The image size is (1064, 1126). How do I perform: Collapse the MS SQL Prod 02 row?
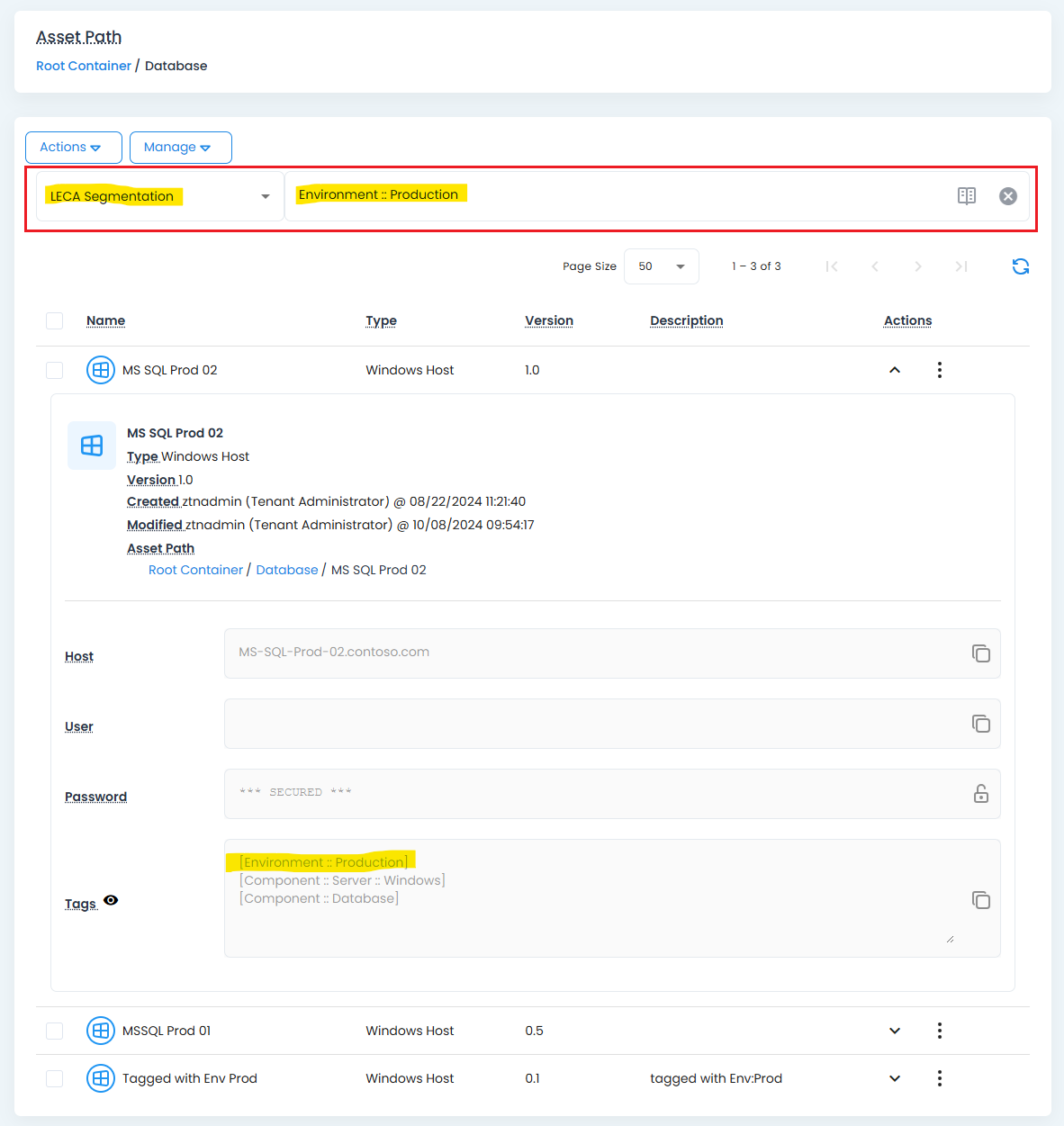pos(894,370)
